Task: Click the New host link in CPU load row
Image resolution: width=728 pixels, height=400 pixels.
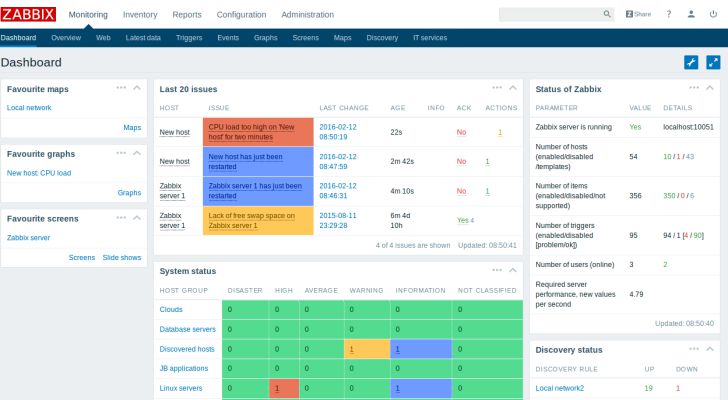Action: coord(175,132)
